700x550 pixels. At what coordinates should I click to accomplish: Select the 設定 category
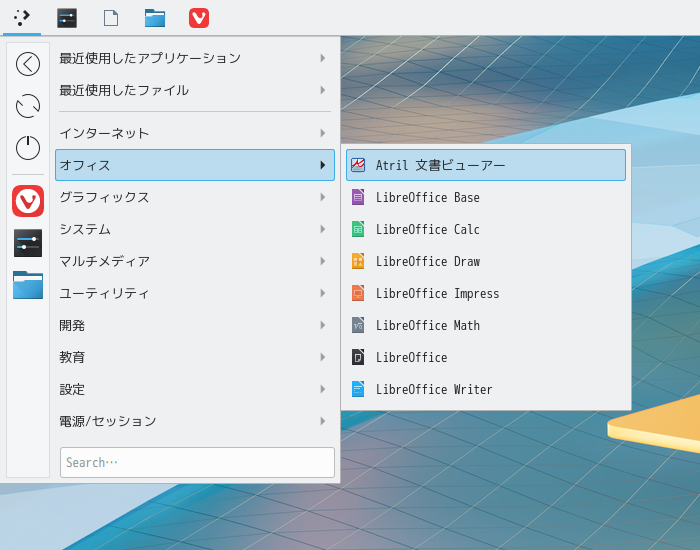pyautogui.click(x=195, y=389)
